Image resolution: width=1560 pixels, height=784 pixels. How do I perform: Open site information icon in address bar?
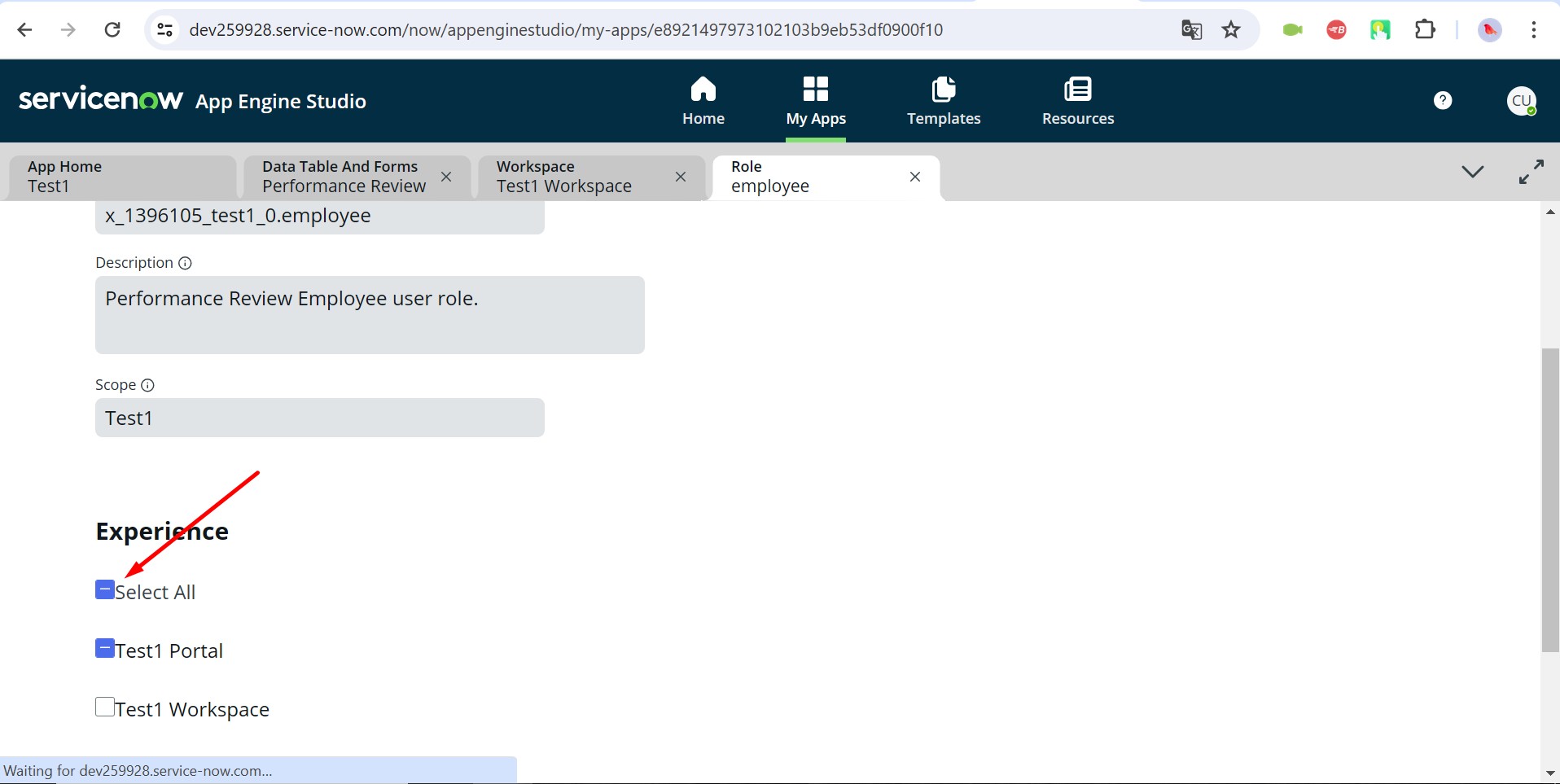164,30
